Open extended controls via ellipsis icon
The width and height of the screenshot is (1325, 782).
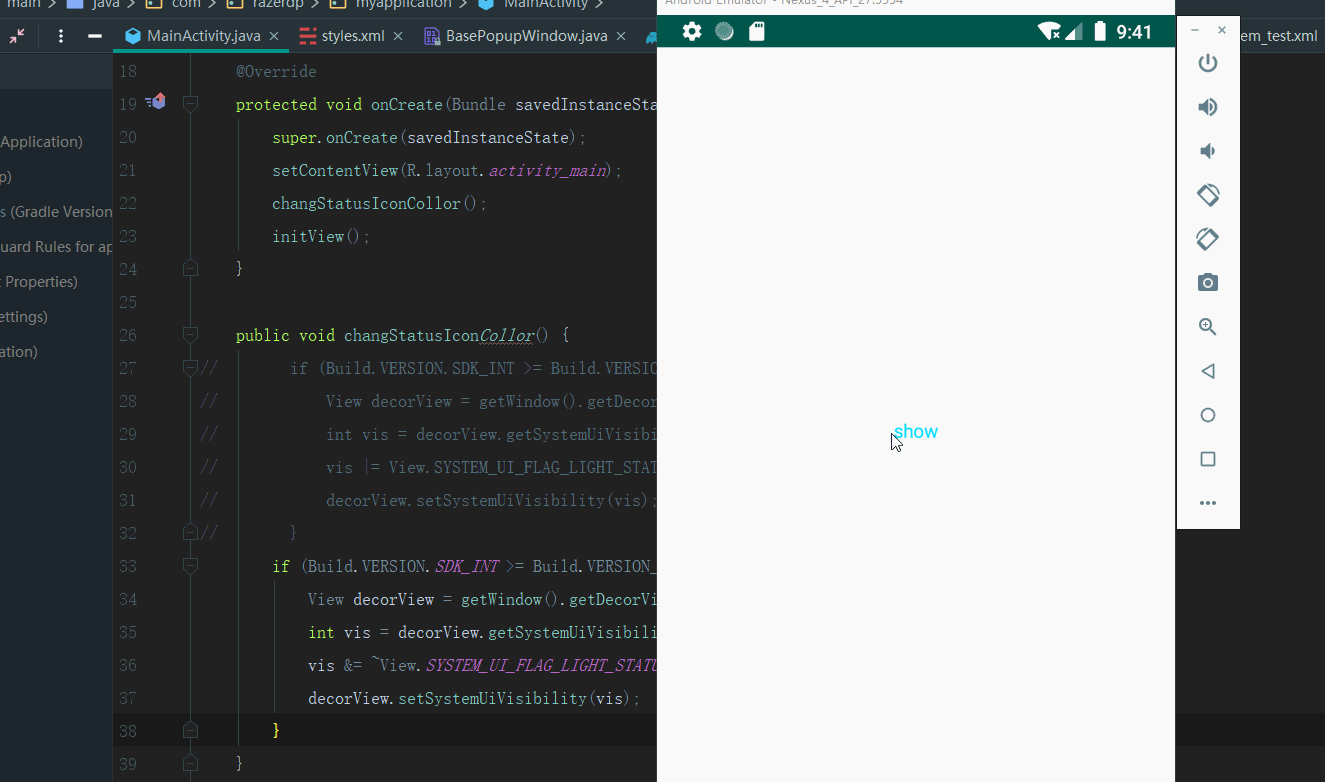click(x=1207, y=503)
